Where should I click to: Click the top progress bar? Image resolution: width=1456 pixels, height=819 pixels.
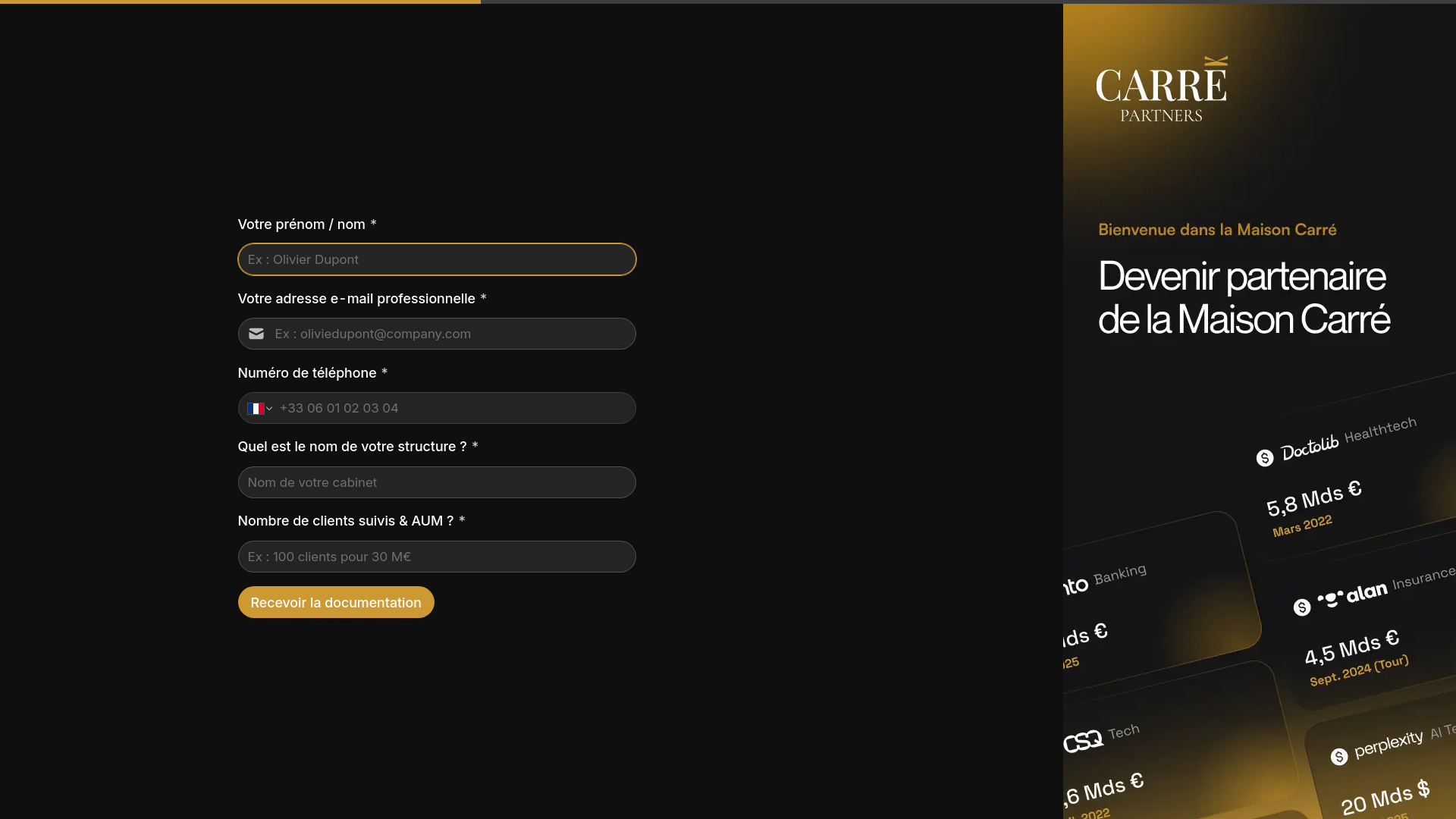tap(728, 2)
